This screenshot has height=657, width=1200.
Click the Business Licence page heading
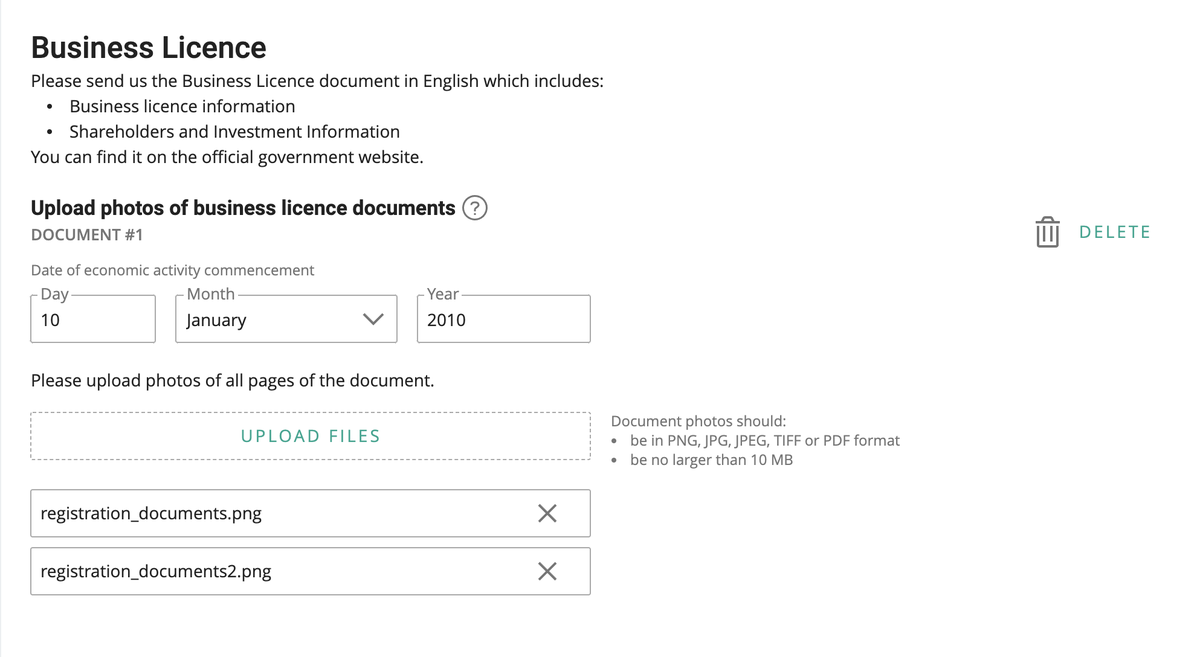coord(149,48)
